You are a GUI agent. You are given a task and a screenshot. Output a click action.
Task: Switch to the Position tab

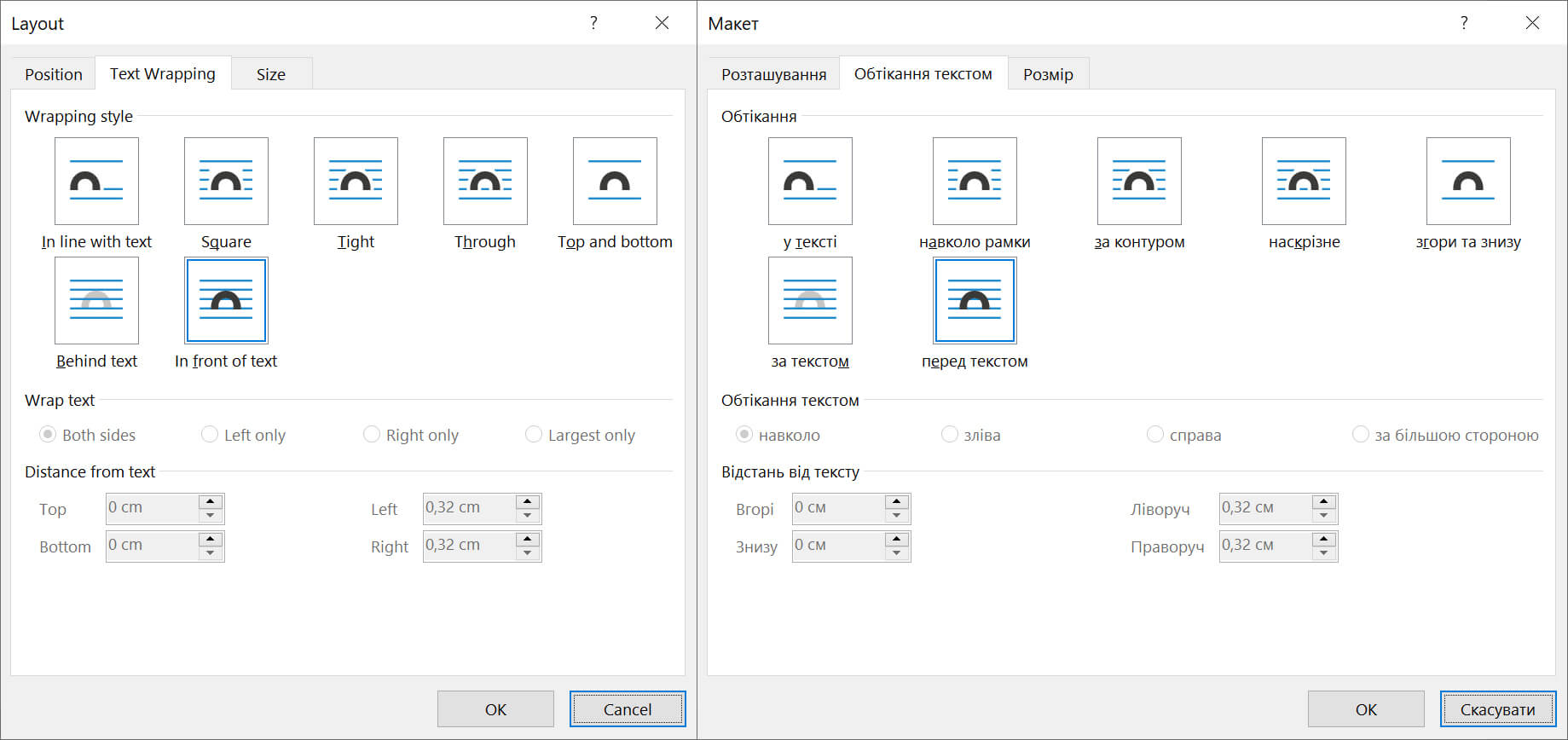54,74
